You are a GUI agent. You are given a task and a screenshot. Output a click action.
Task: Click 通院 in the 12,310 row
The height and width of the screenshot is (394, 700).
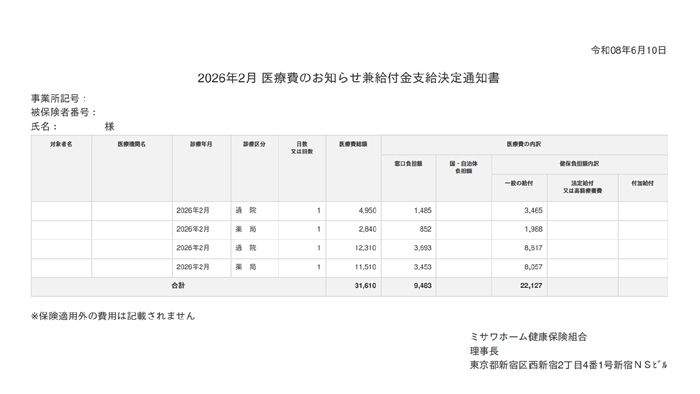246,248
